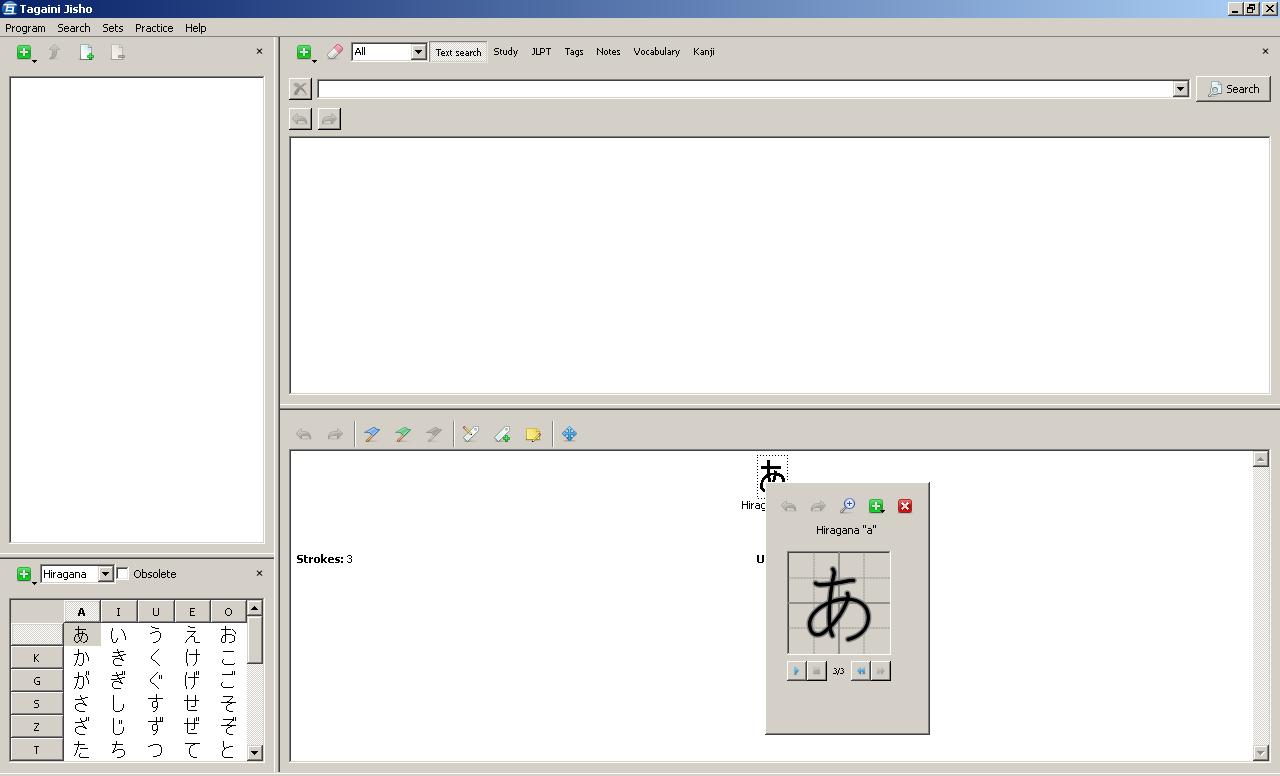Go to next search results
The width and height of the screenshot is (1280, 776).
tap(329, 120)
